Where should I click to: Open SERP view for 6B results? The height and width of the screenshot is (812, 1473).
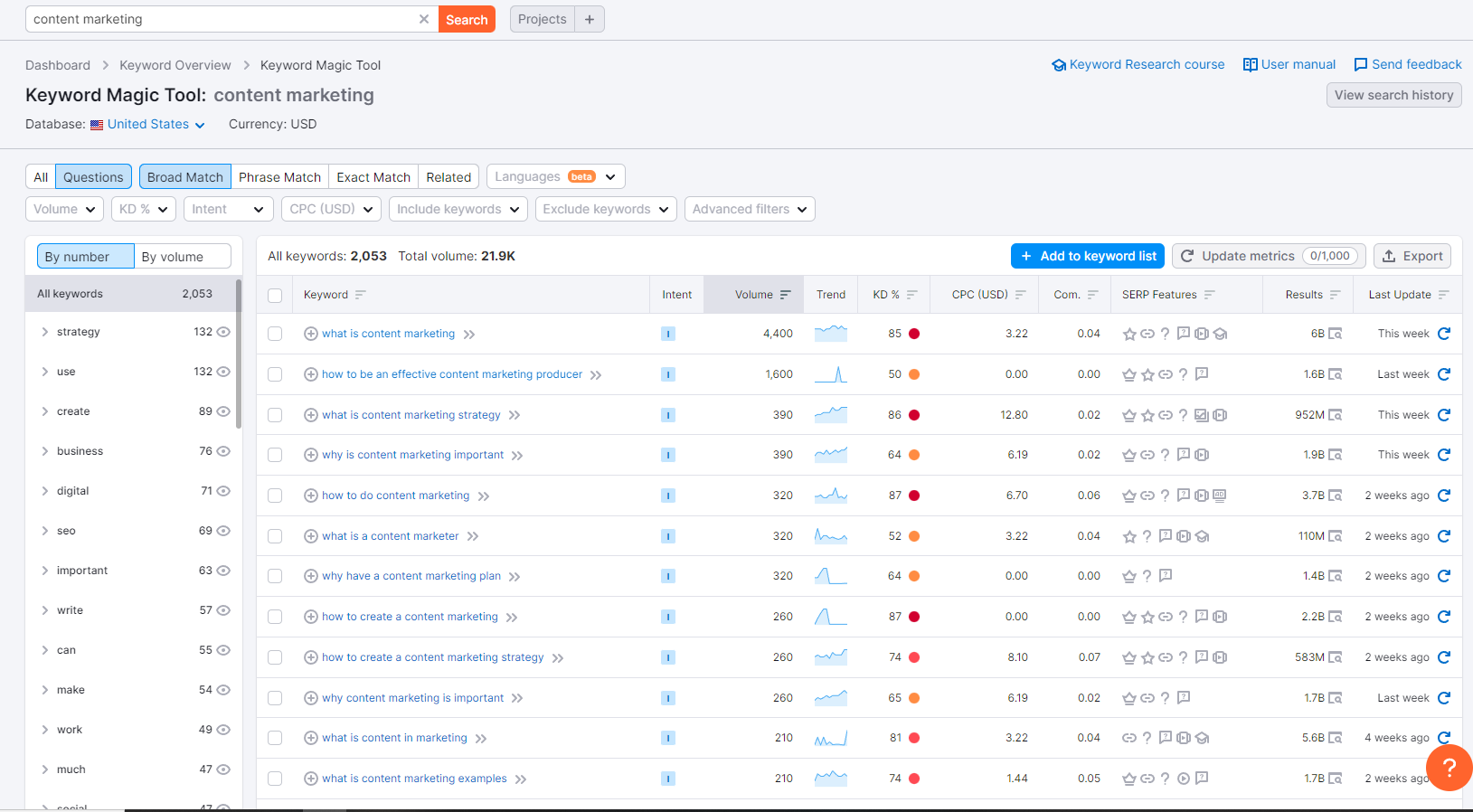pos(1336,334)
